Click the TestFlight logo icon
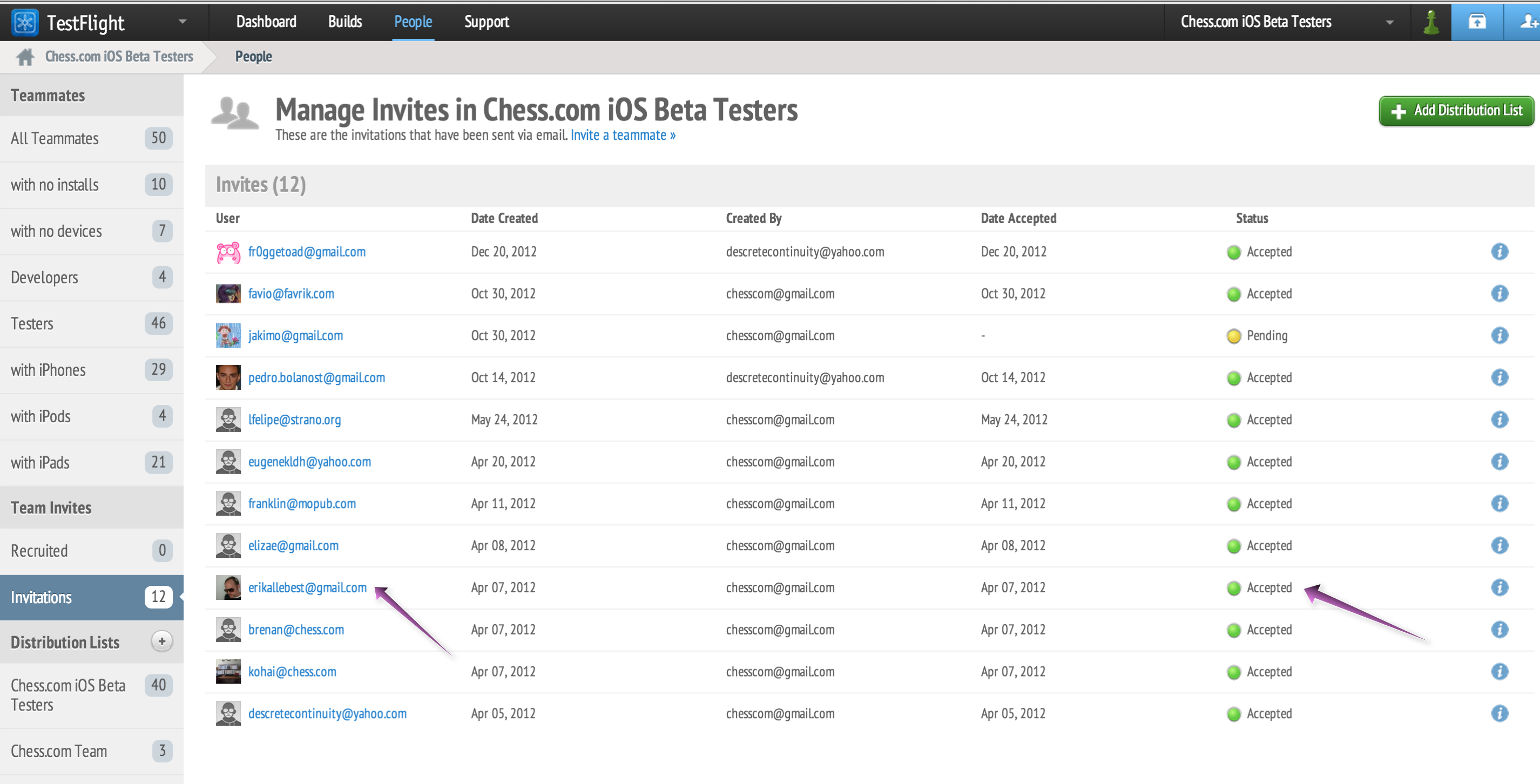1540x784 pixels. (x=24, y=22)
